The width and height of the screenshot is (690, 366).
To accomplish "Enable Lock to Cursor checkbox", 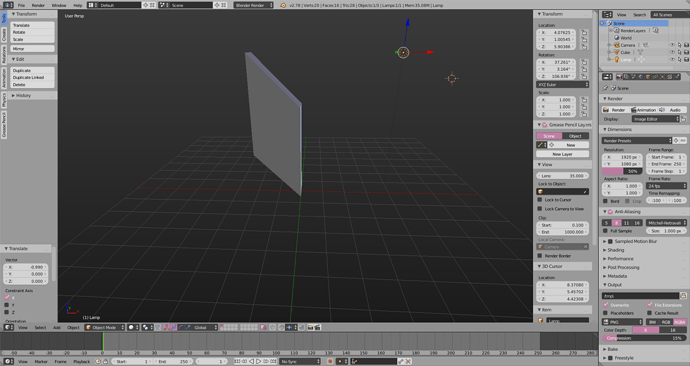I will 540,200.
